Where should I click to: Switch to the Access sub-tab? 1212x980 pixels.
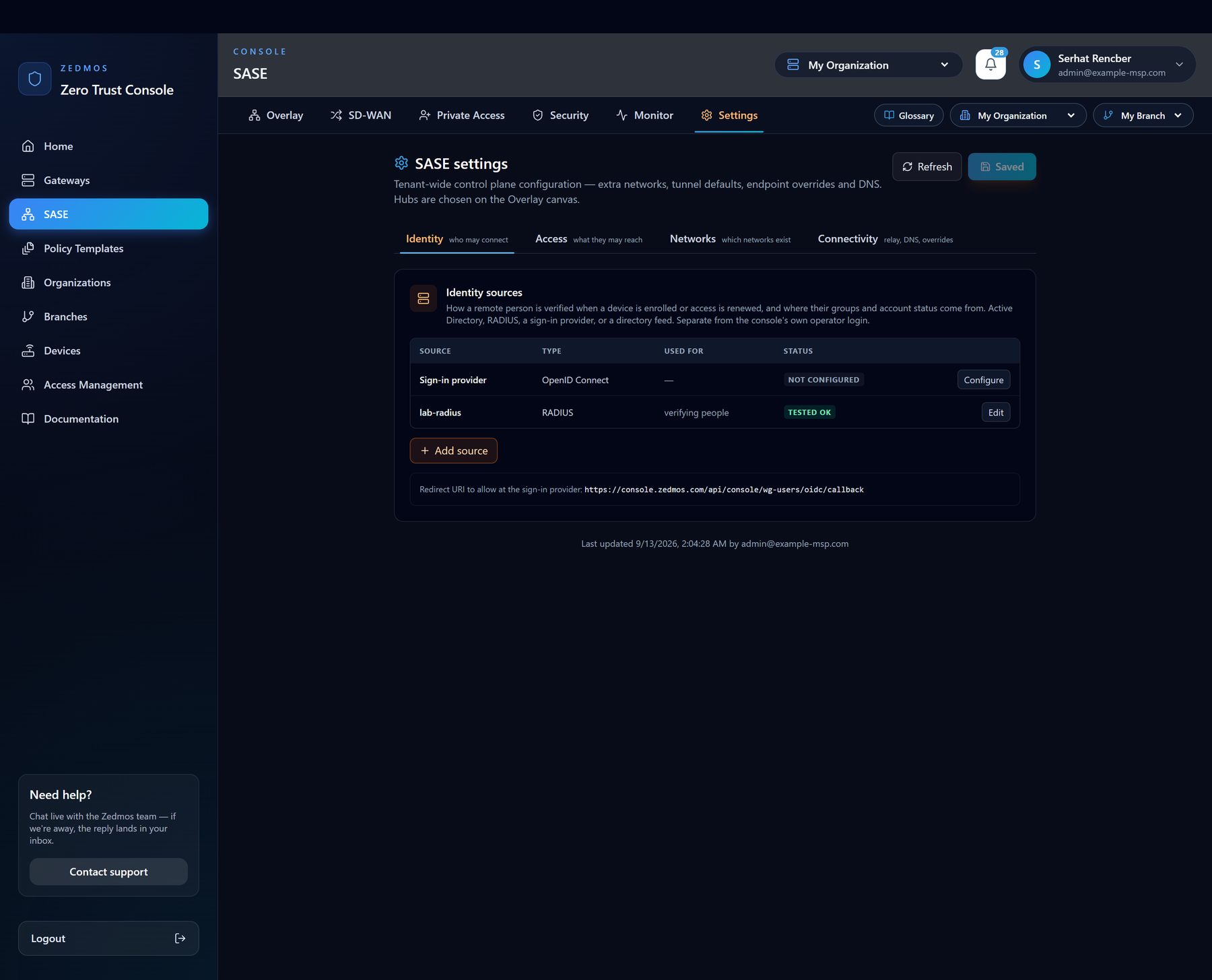(x=588, y=239)
